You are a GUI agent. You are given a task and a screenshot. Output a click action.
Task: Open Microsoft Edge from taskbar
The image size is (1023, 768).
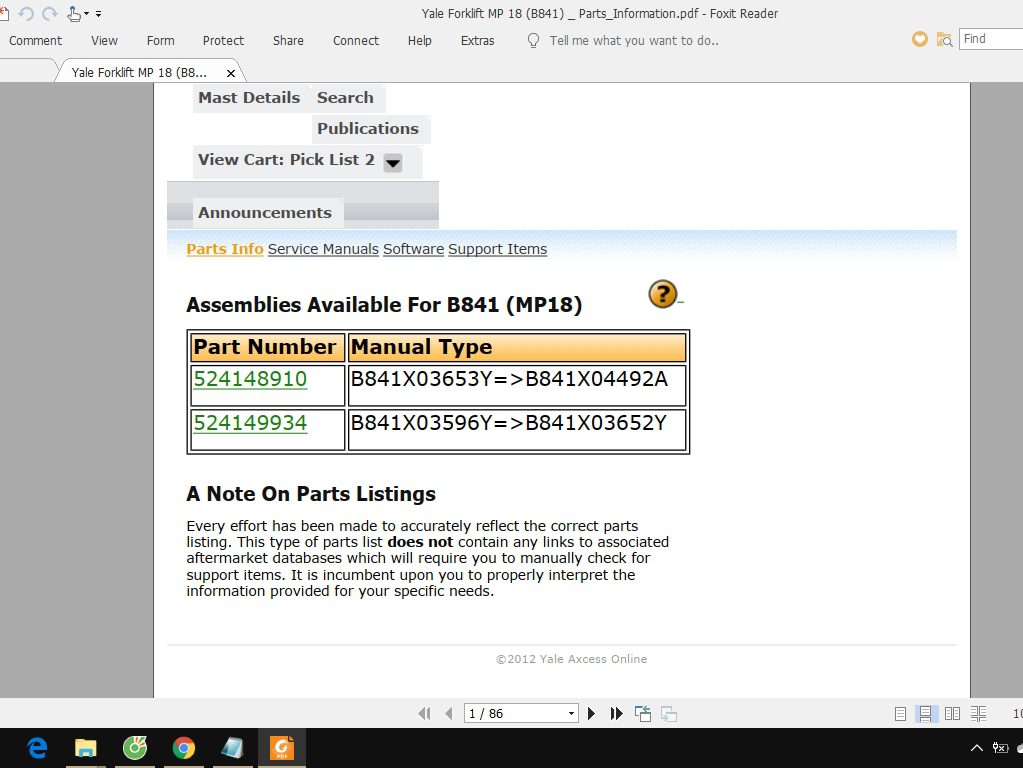pos(38,748)
